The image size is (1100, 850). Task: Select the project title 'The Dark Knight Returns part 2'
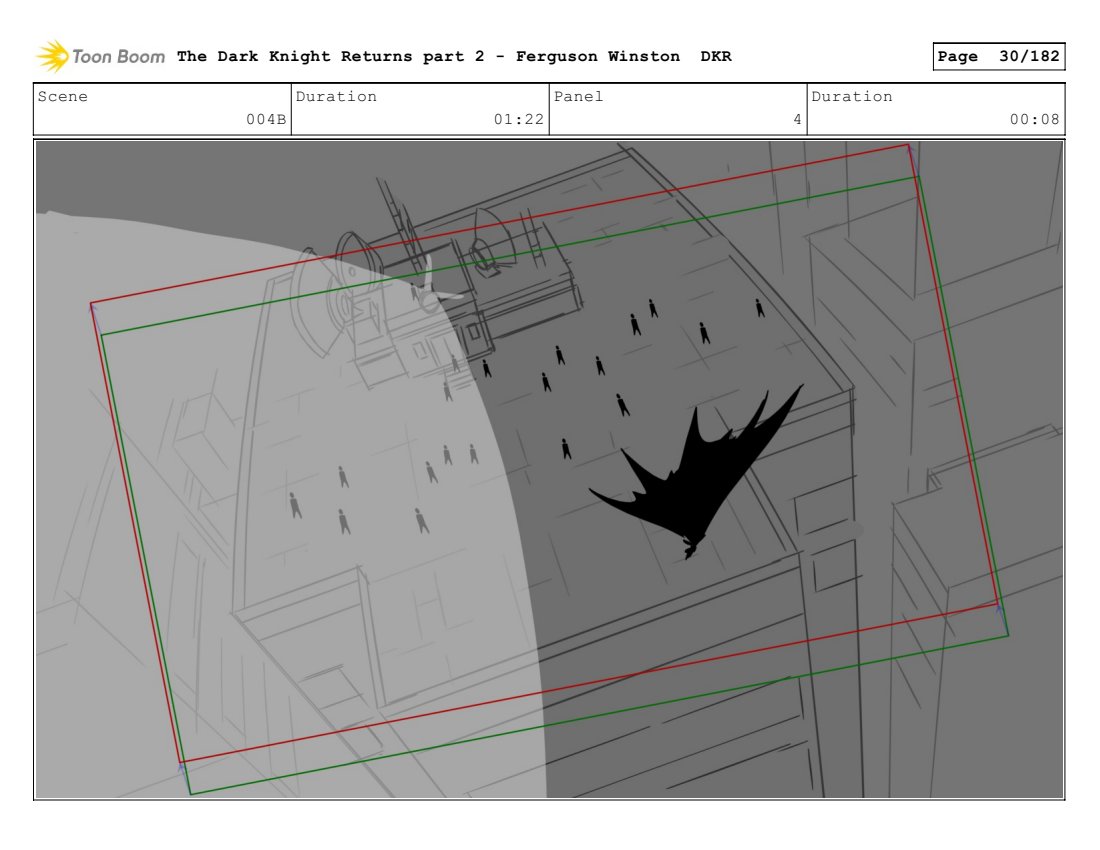coord(330,56)
